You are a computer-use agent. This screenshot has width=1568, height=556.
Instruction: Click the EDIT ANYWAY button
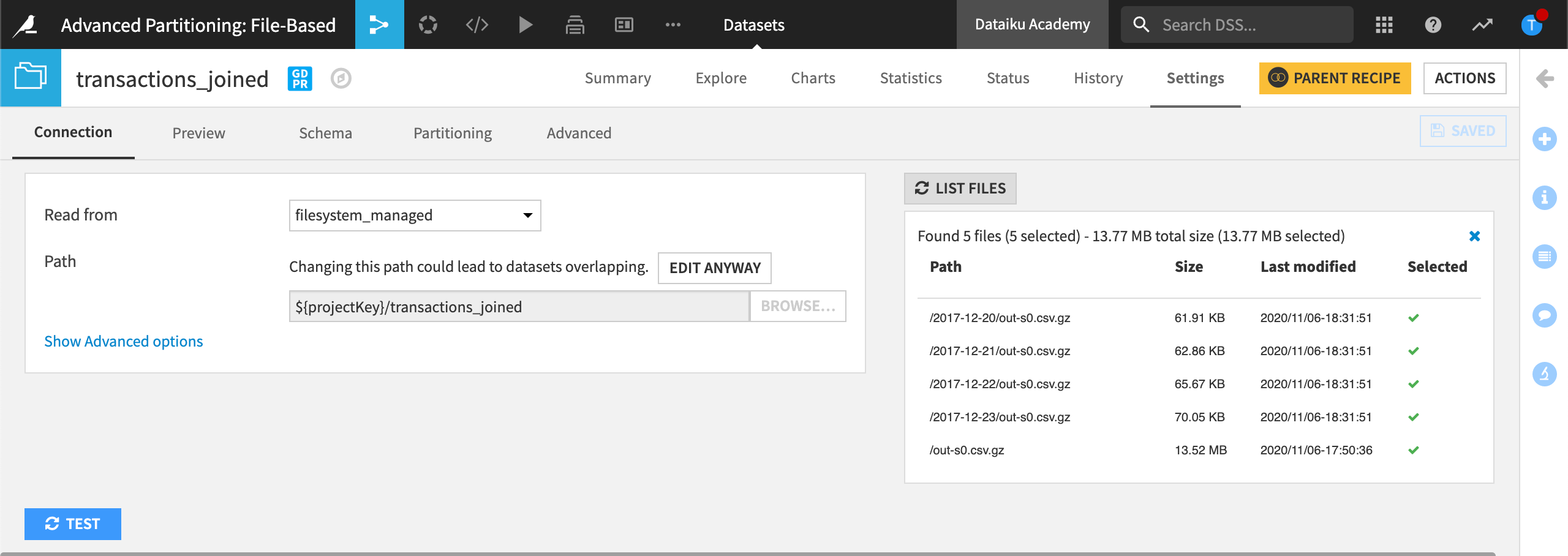click(714, 268)
